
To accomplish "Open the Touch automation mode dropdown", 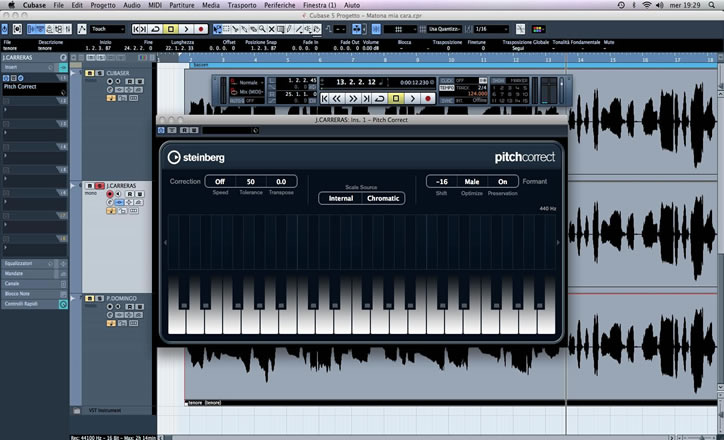I will click(108, 29).
